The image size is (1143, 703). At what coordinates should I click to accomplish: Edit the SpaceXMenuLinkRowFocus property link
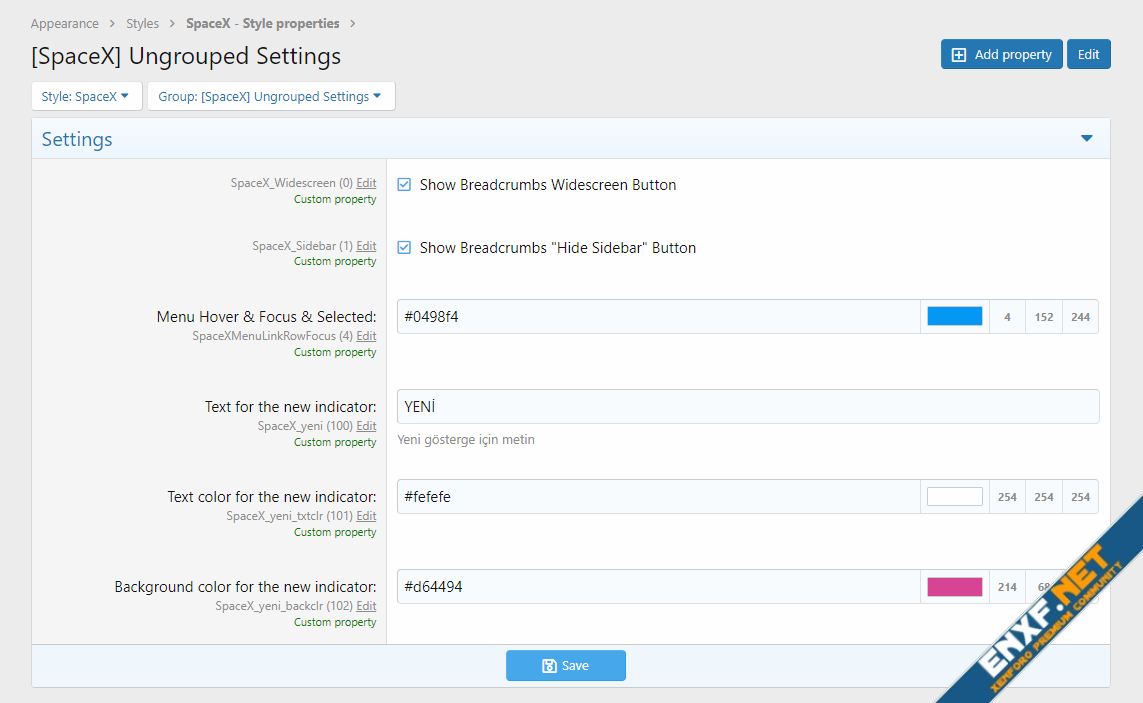(x=366, y=336)
